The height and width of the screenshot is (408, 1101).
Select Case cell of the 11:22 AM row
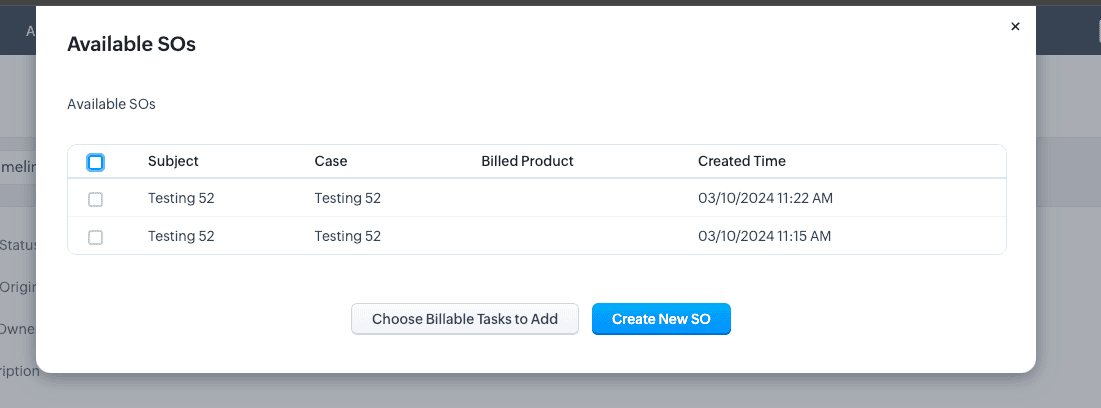(347, 198)
